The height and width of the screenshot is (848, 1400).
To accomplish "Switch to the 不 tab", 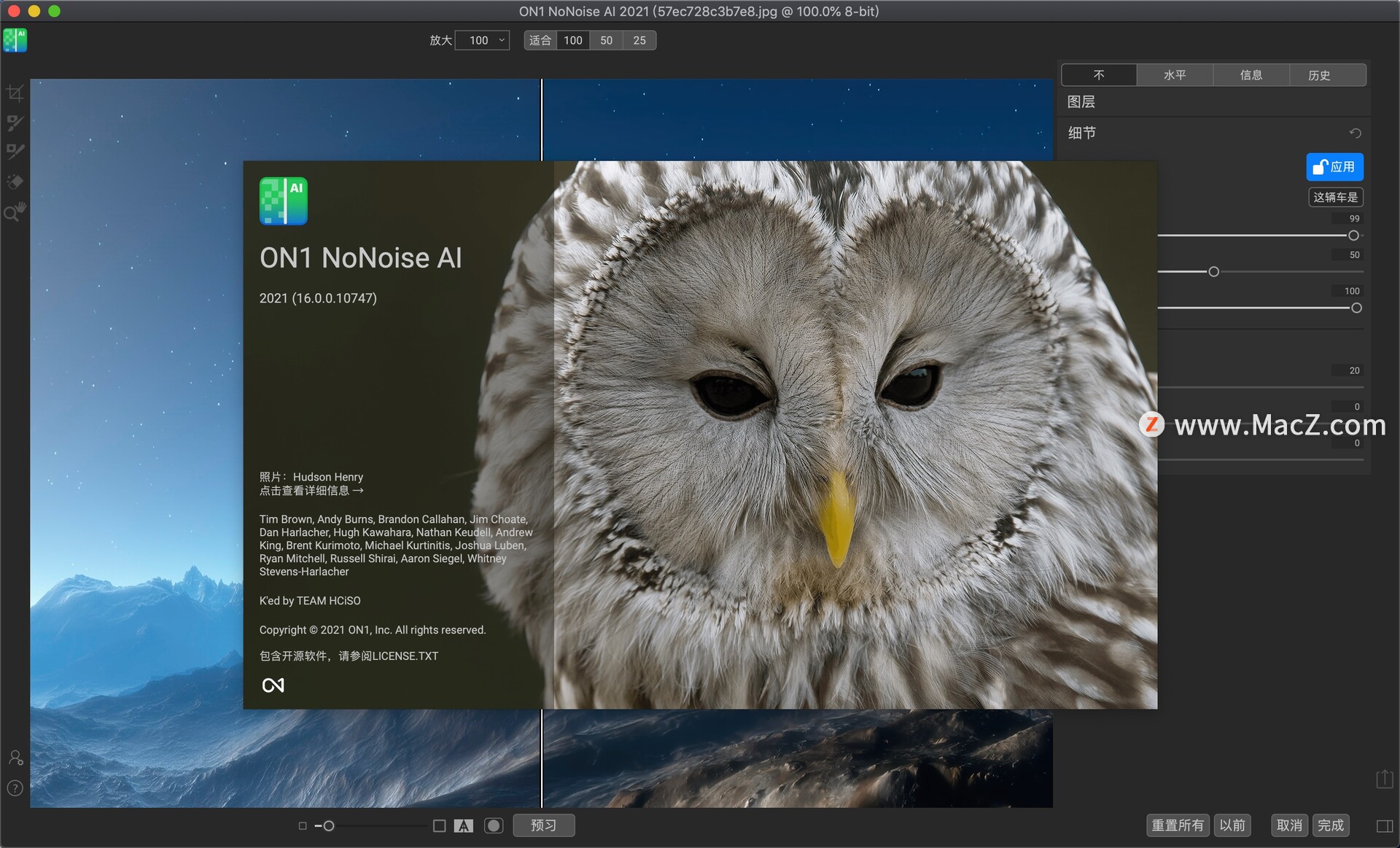I will (1099, 75).
